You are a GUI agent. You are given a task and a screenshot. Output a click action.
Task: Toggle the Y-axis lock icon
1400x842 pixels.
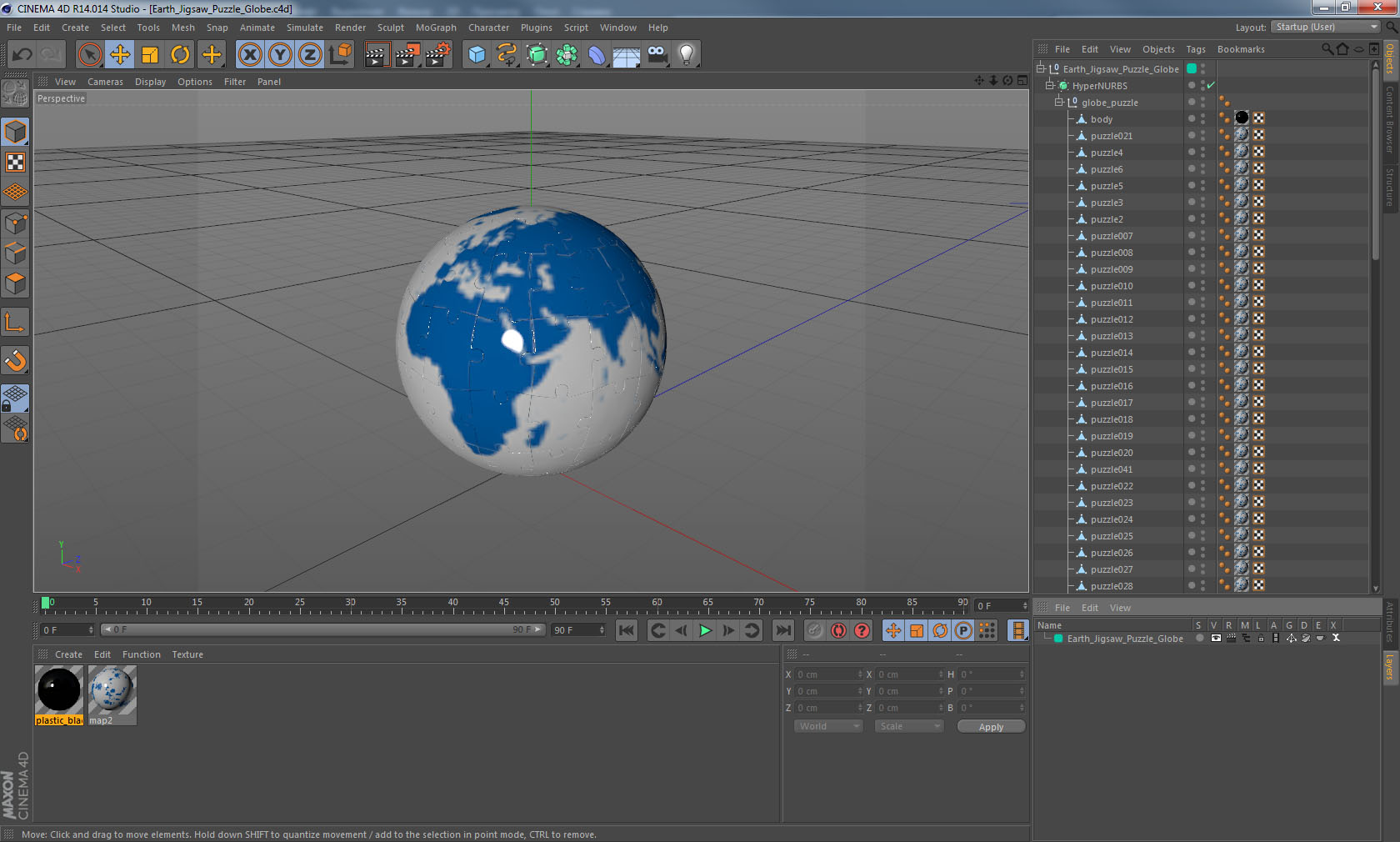[x=280, y=55]
